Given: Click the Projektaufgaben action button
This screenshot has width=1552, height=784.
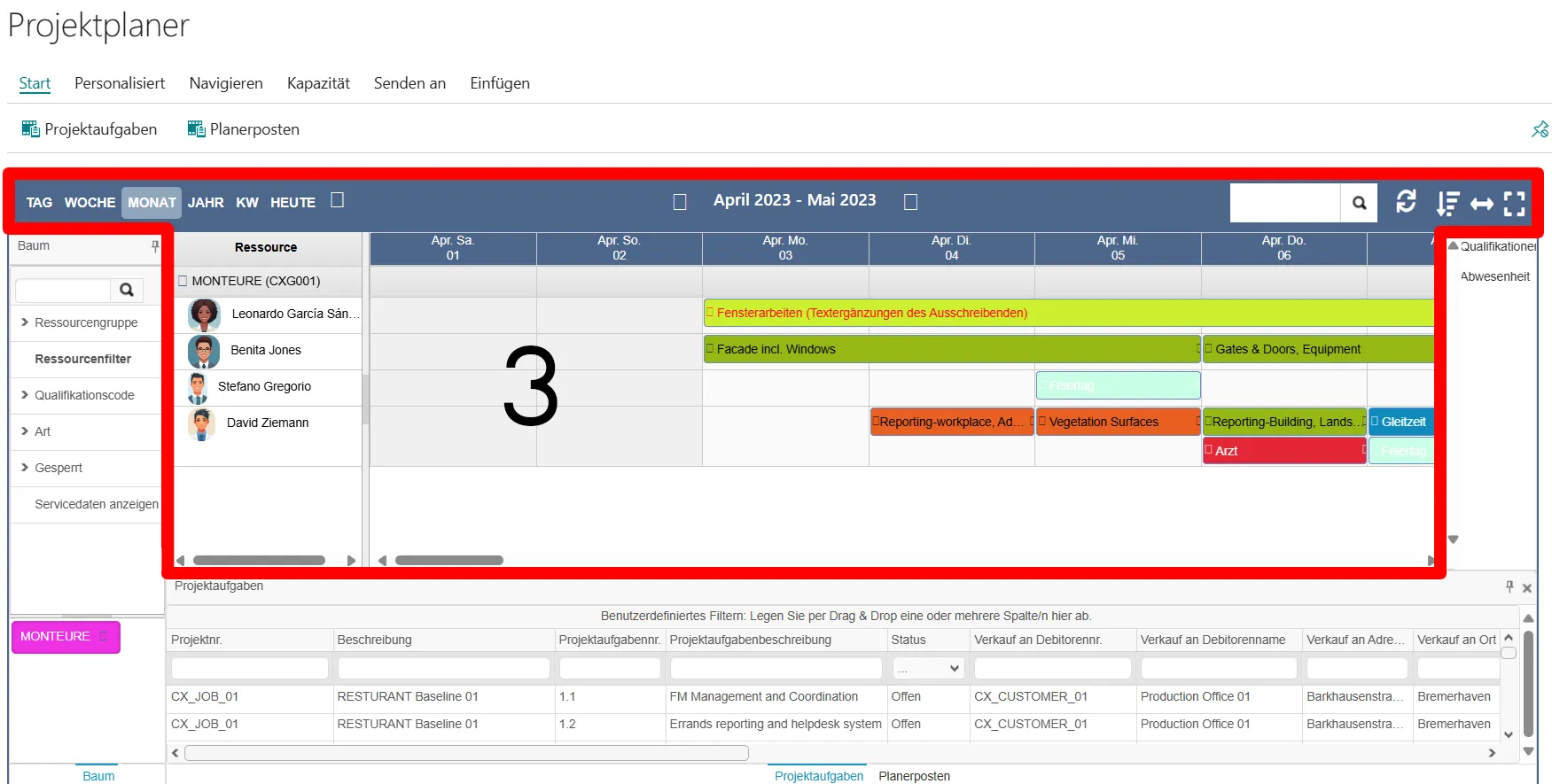Looking at the screenshot, I should click(x=90, y=129).
